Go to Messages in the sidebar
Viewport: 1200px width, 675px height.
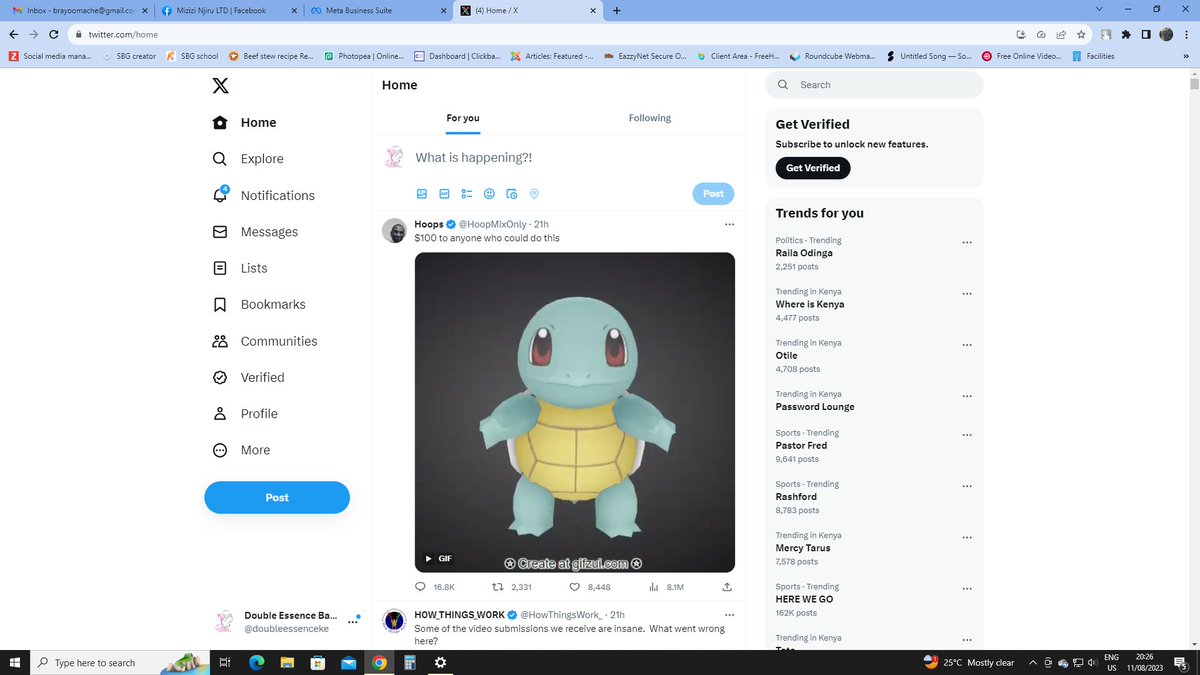click(255, 232)
